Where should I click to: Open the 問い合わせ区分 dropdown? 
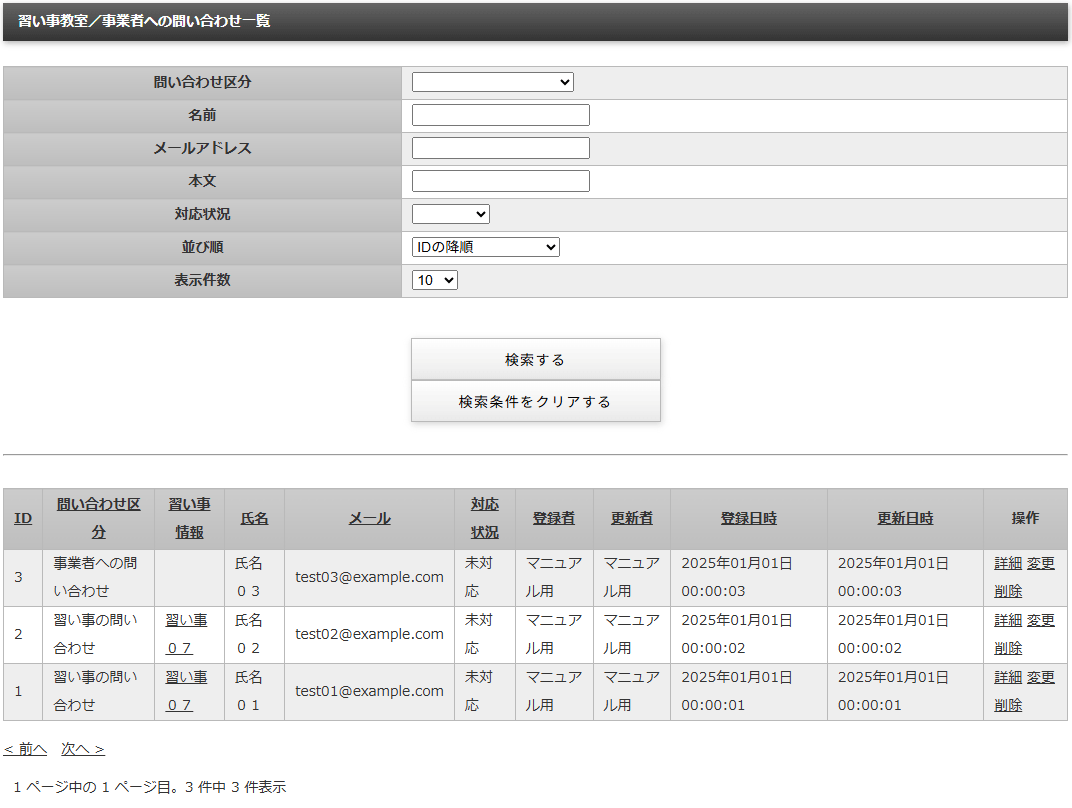(492, 82)
